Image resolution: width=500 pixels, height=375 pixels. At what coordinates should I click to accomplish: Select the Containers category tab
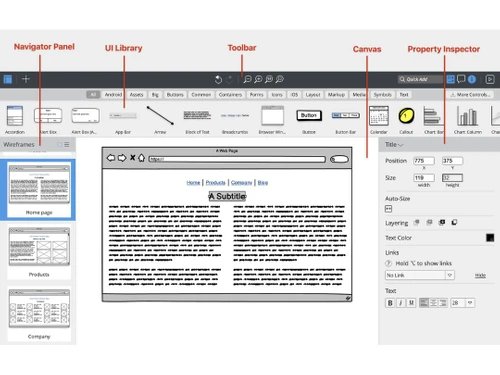pyautogui.click(x=230, y=95)
